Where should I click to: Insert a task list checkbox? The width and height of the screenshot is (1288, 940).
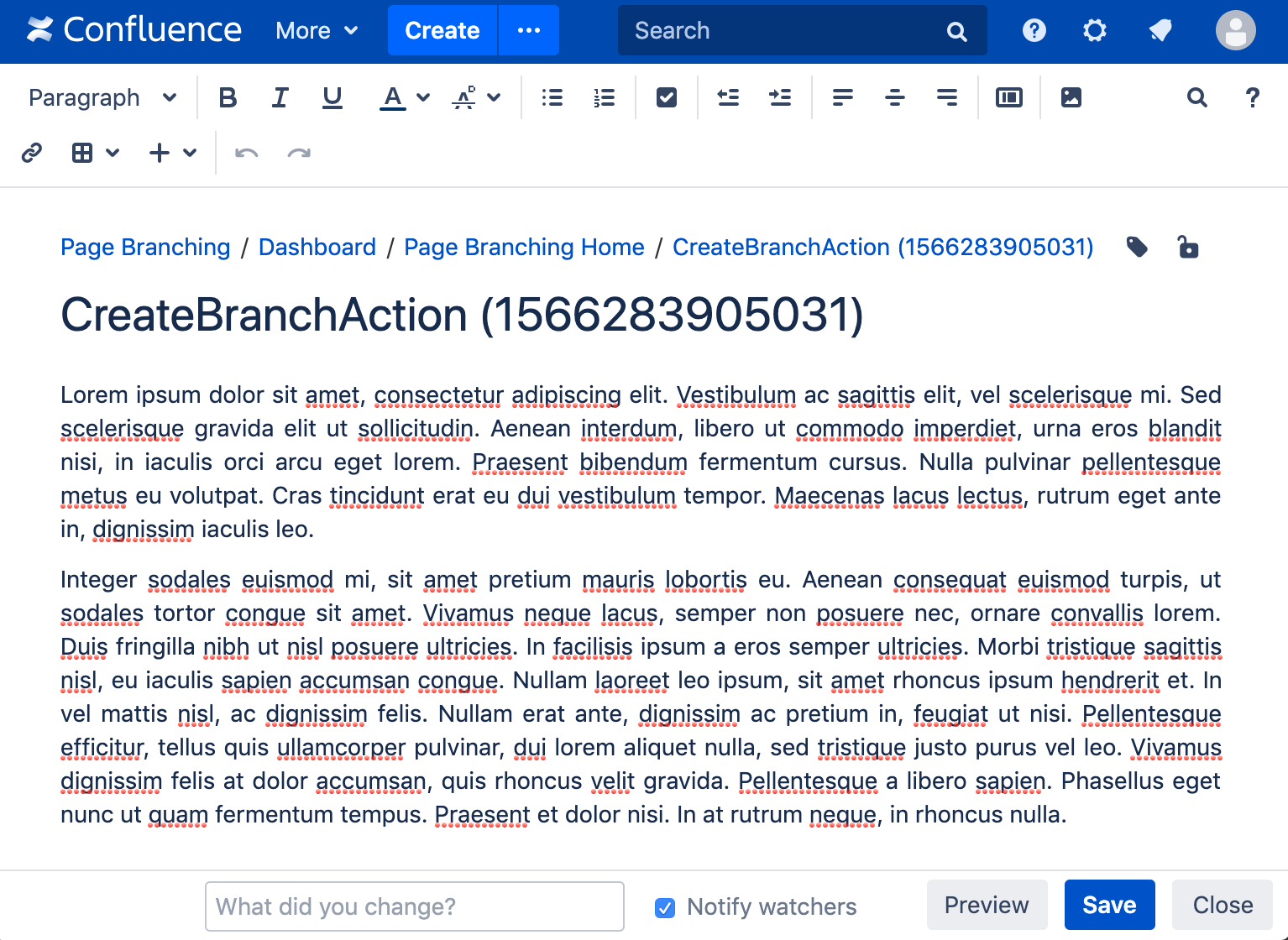[666, 97]
